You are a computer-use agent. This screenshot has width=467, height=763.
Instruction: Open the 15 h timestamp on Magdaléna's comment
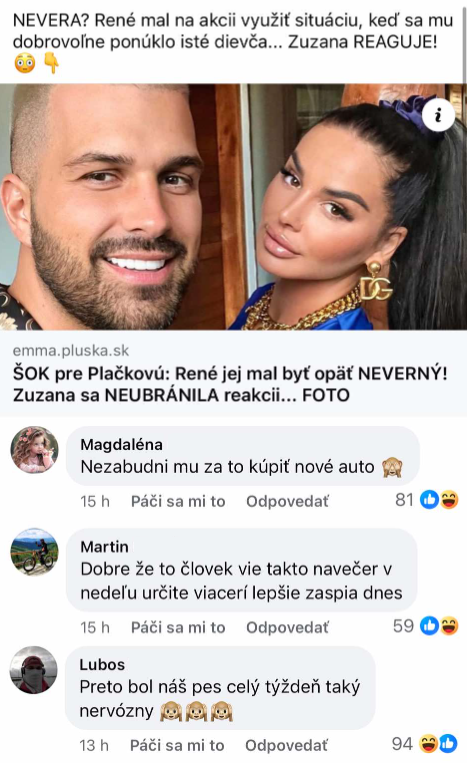[95, 501]
